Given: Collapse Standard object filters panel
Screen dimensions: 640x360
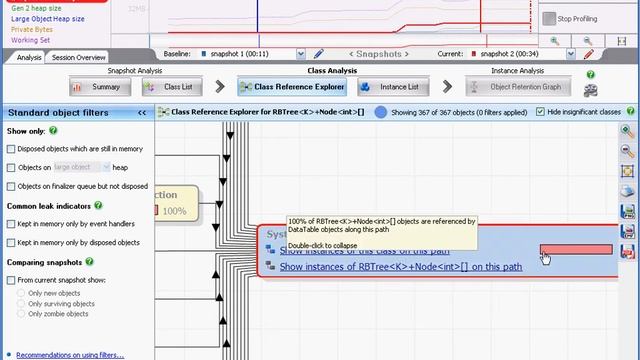Looking at the screenshot, I should [x=142, y=113].
